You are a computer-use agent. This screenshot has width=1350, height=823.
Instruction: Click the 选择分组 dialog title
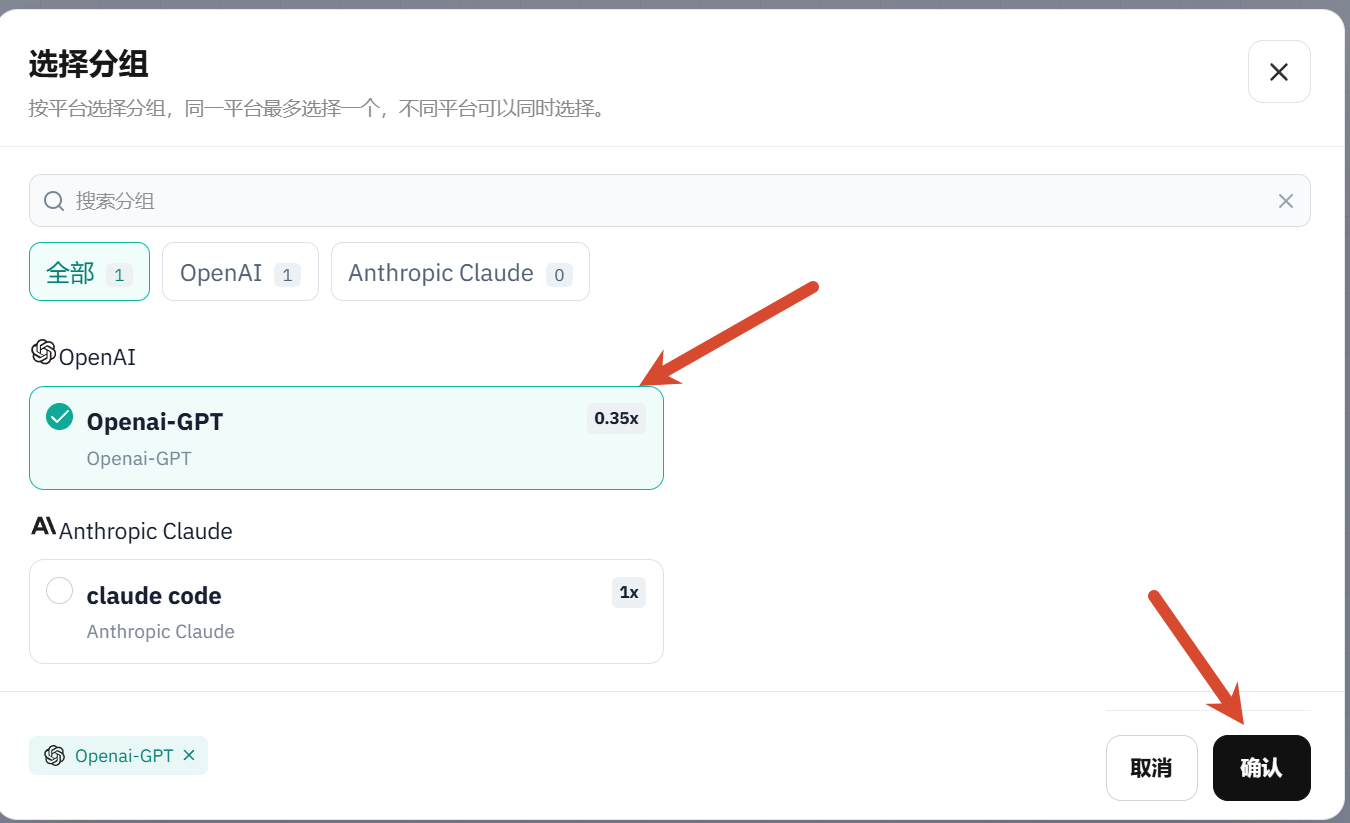(x=89, y=65)
